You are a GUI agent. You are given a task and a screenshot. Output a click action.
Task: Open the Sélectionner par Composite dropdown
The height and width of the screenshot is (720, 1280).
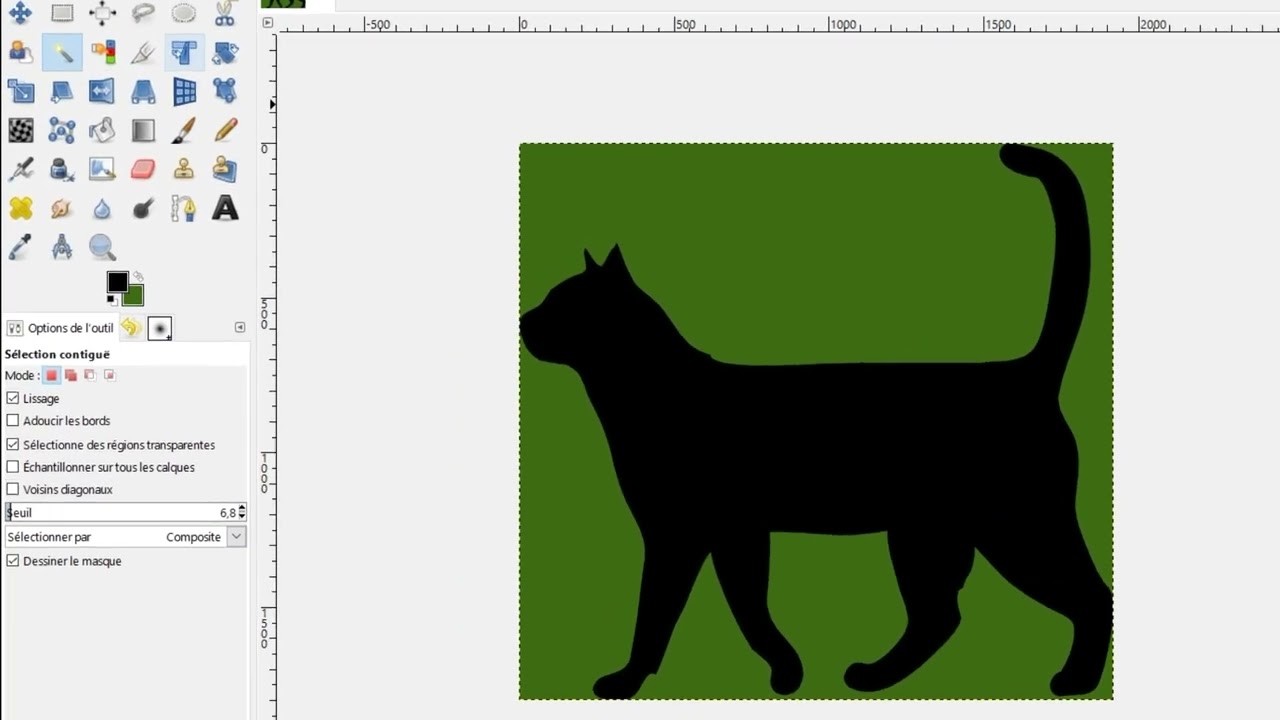pyautogui.click(x=126, y=537)
